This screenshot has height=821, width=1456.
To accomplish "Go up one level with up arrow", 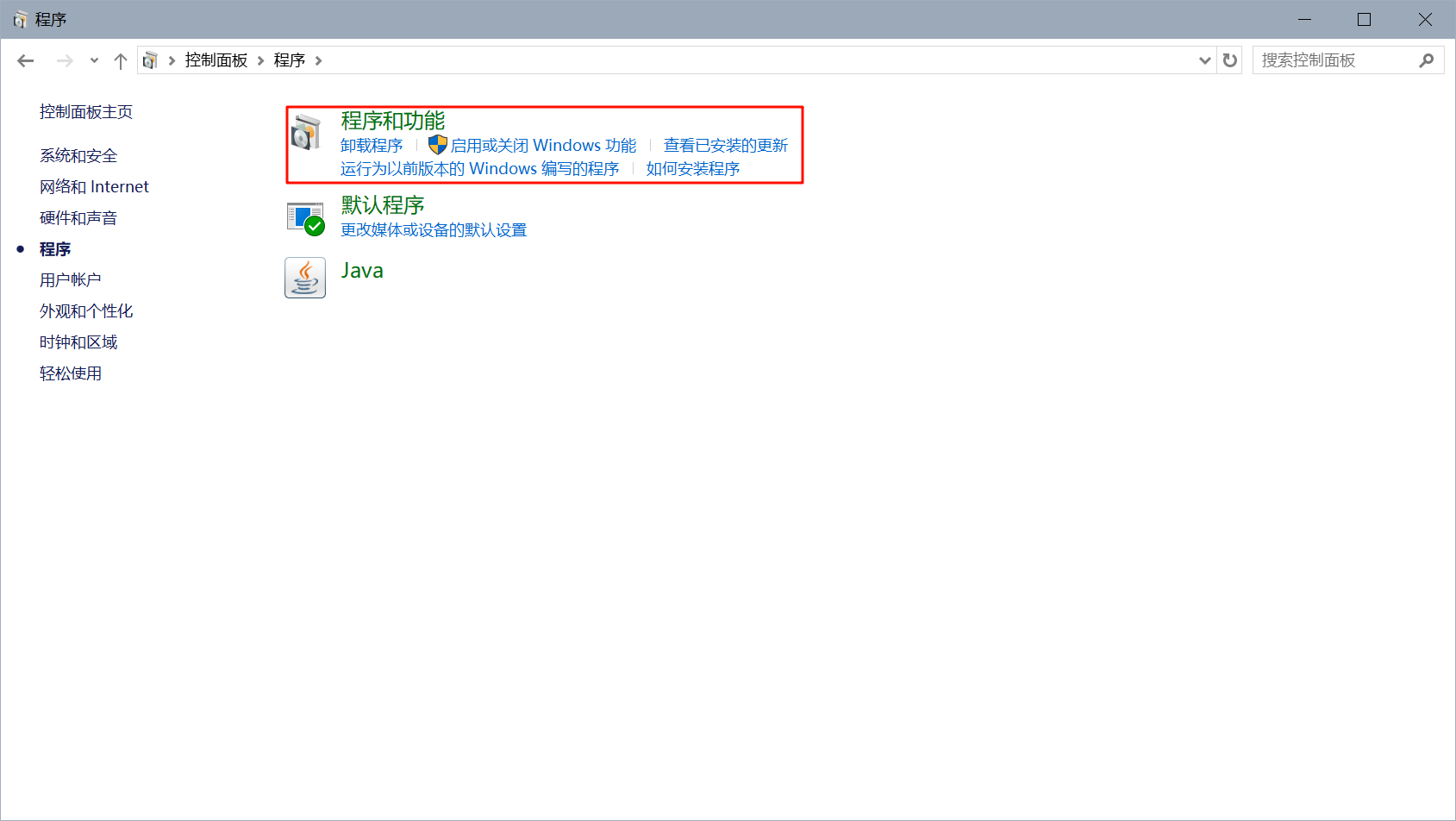I will pyautogui.click(x=121, y=60).
